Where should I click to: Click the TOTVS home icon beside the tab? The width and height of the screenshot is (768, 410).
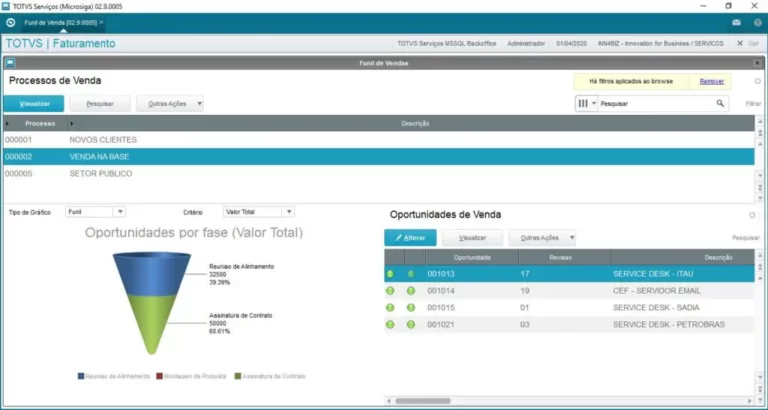[10, 21]
